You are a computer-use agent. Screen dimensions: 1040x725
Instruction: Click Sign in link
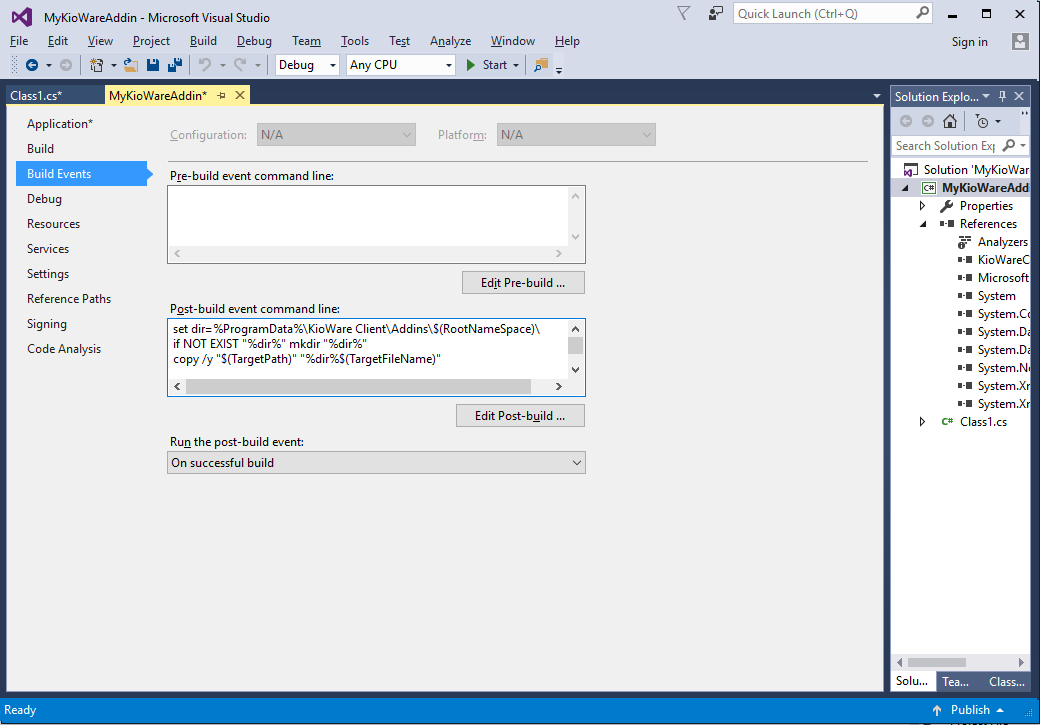tap(970, 42)
